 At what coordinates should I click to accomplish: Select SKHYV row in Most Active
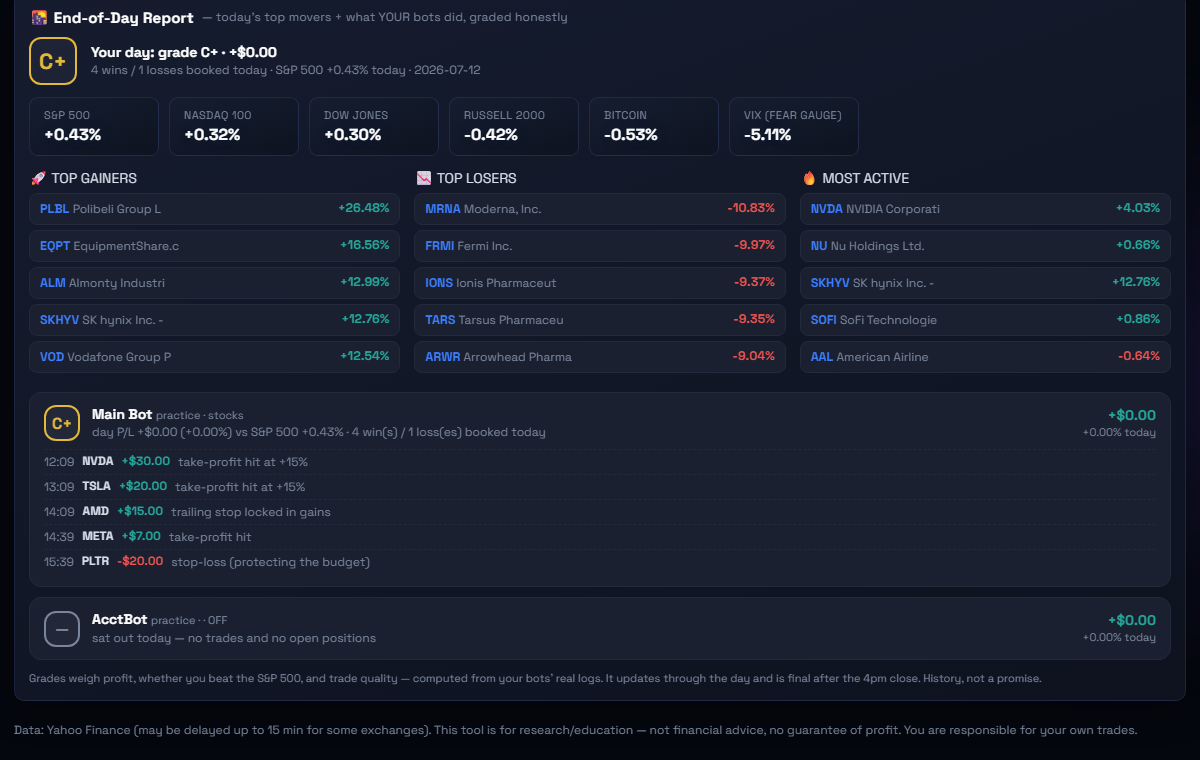985,283
